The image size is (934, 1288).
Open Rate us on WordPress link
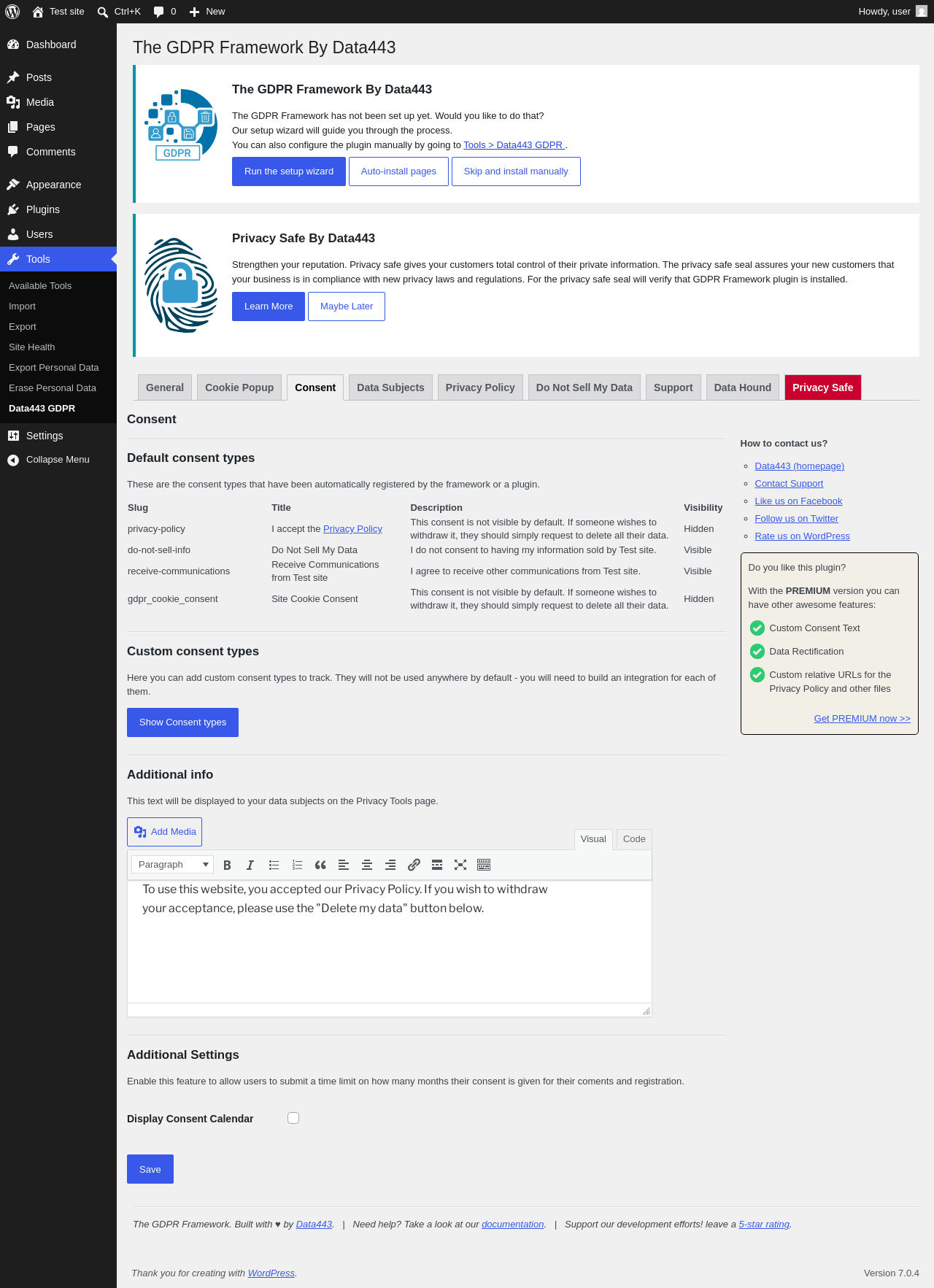pyautogui.click(x=803, y=536)
